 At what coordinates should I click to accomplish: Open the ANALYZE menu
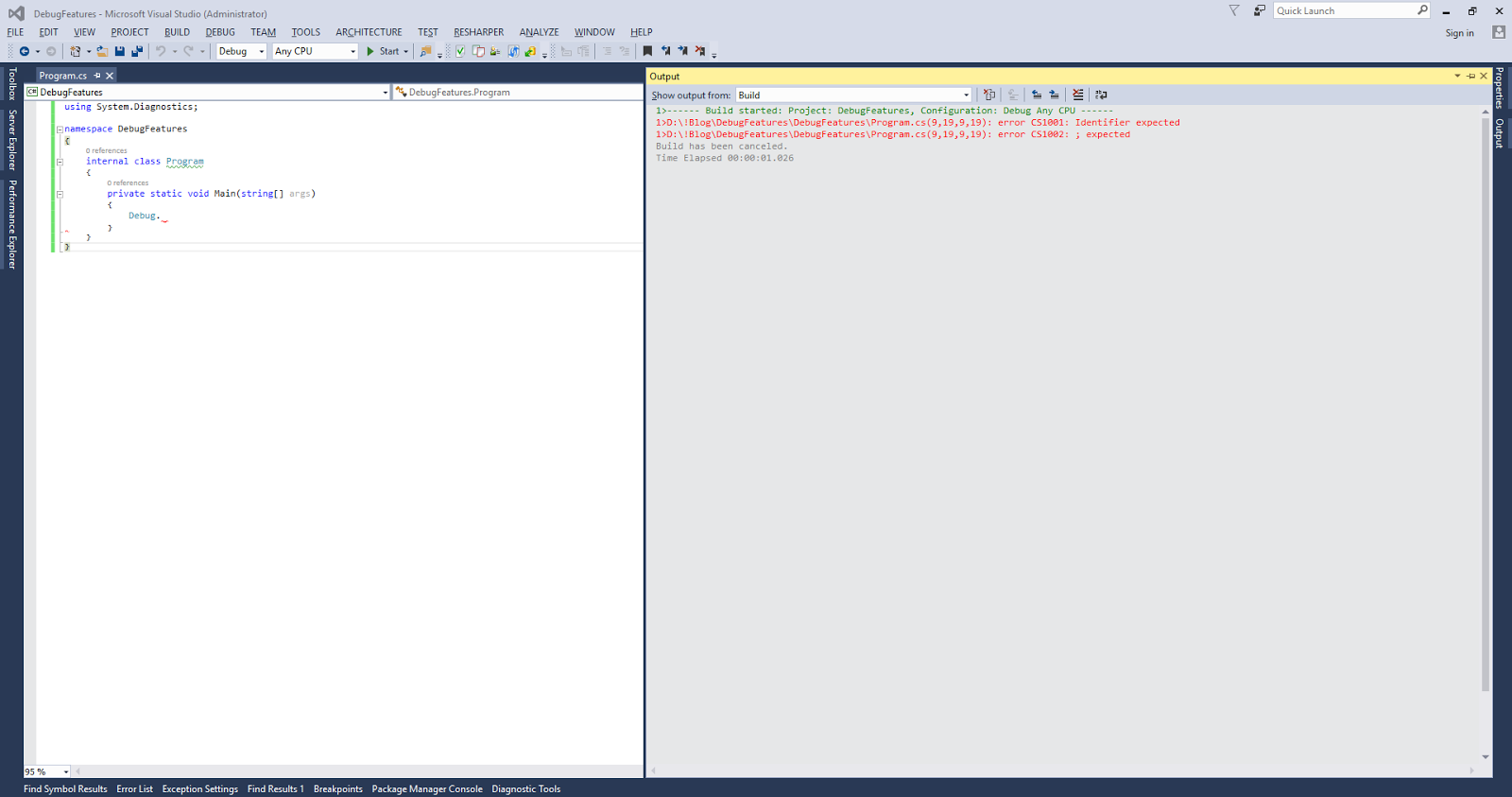pyautogui.click(x=539, y=32)
